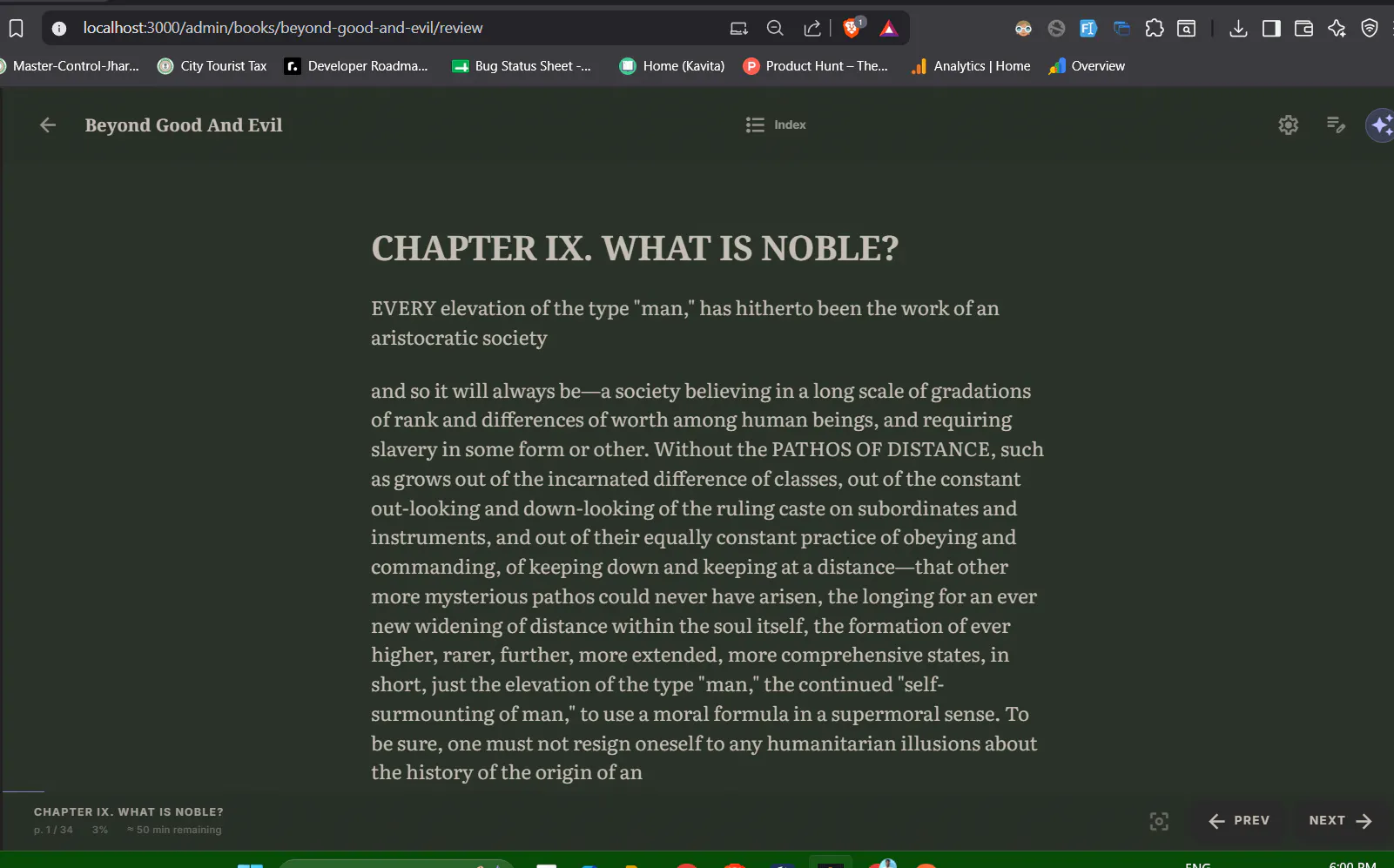Click the 50 min remaining estimate
This screenshot has width=1394, height=868.
point(174,830)
